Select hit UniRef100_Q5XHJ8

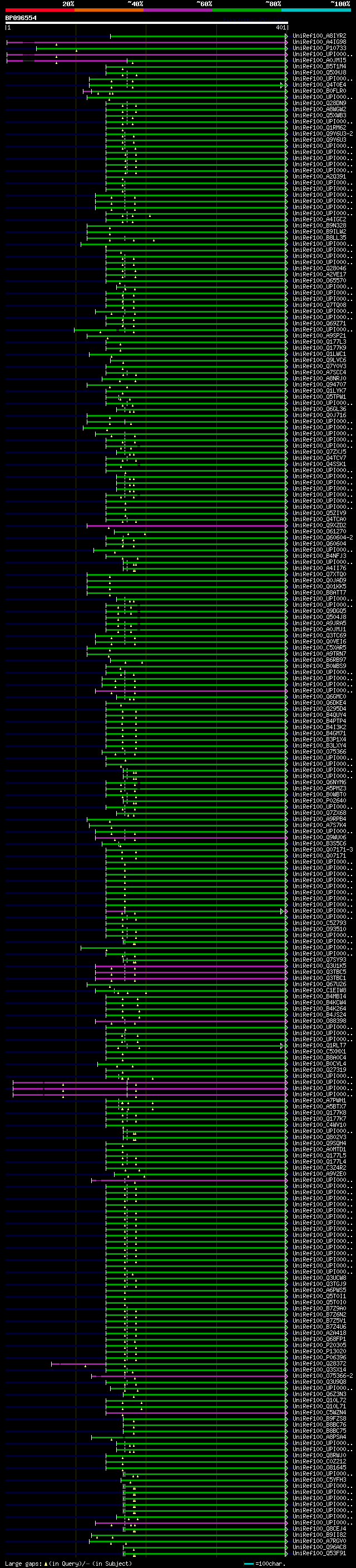coord(319,72)
